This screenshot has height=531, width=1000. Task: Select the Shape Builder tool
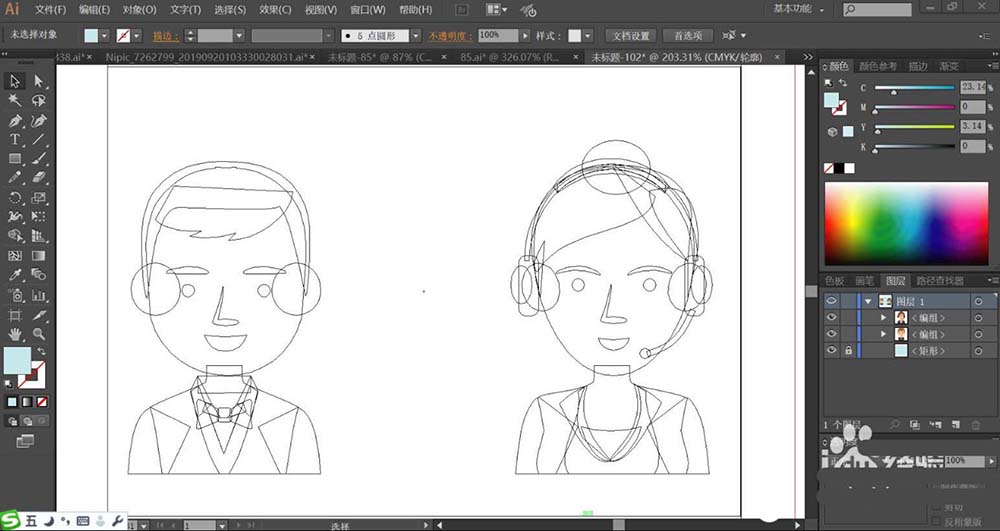15,236
